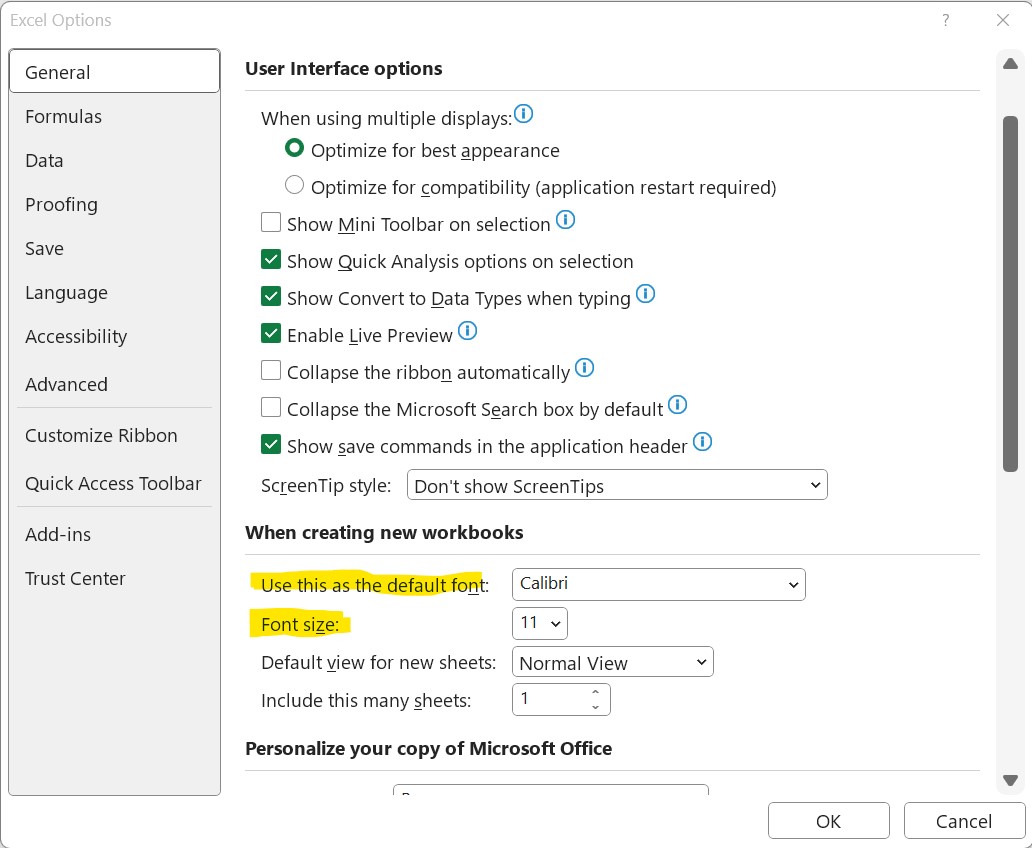Screen dimensions: 1032x848
Task: Click the Cancel button
Action: pos(963,821)
